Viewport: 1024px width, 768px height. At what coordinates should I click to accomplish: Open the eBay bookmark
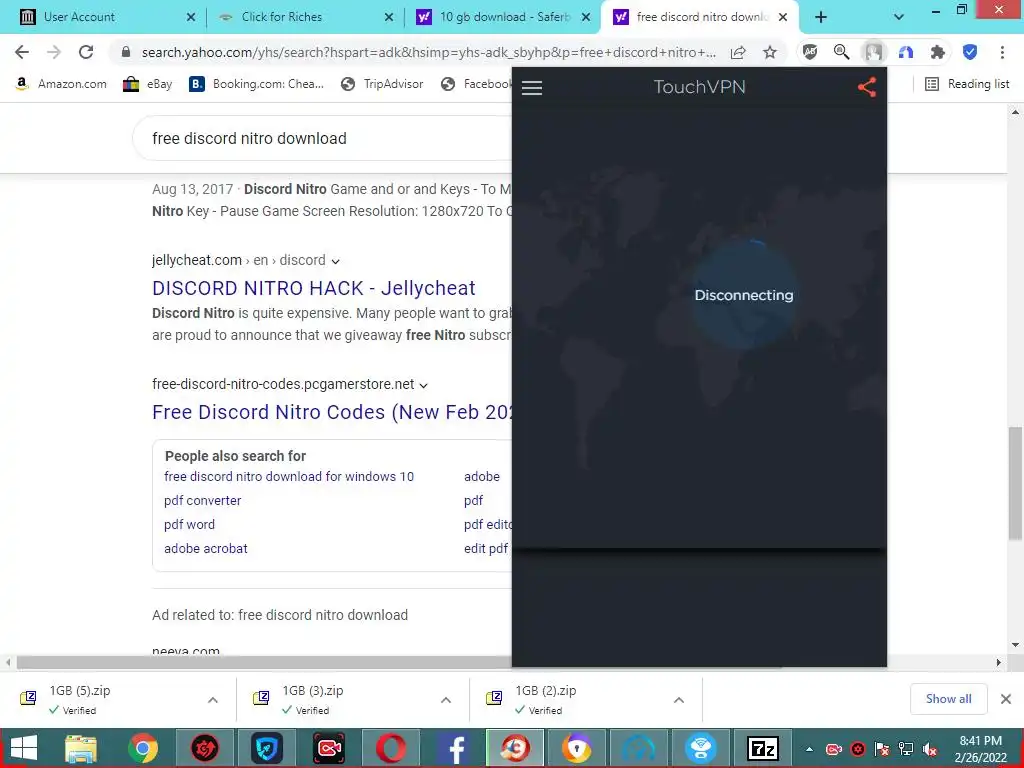[148, 84]
